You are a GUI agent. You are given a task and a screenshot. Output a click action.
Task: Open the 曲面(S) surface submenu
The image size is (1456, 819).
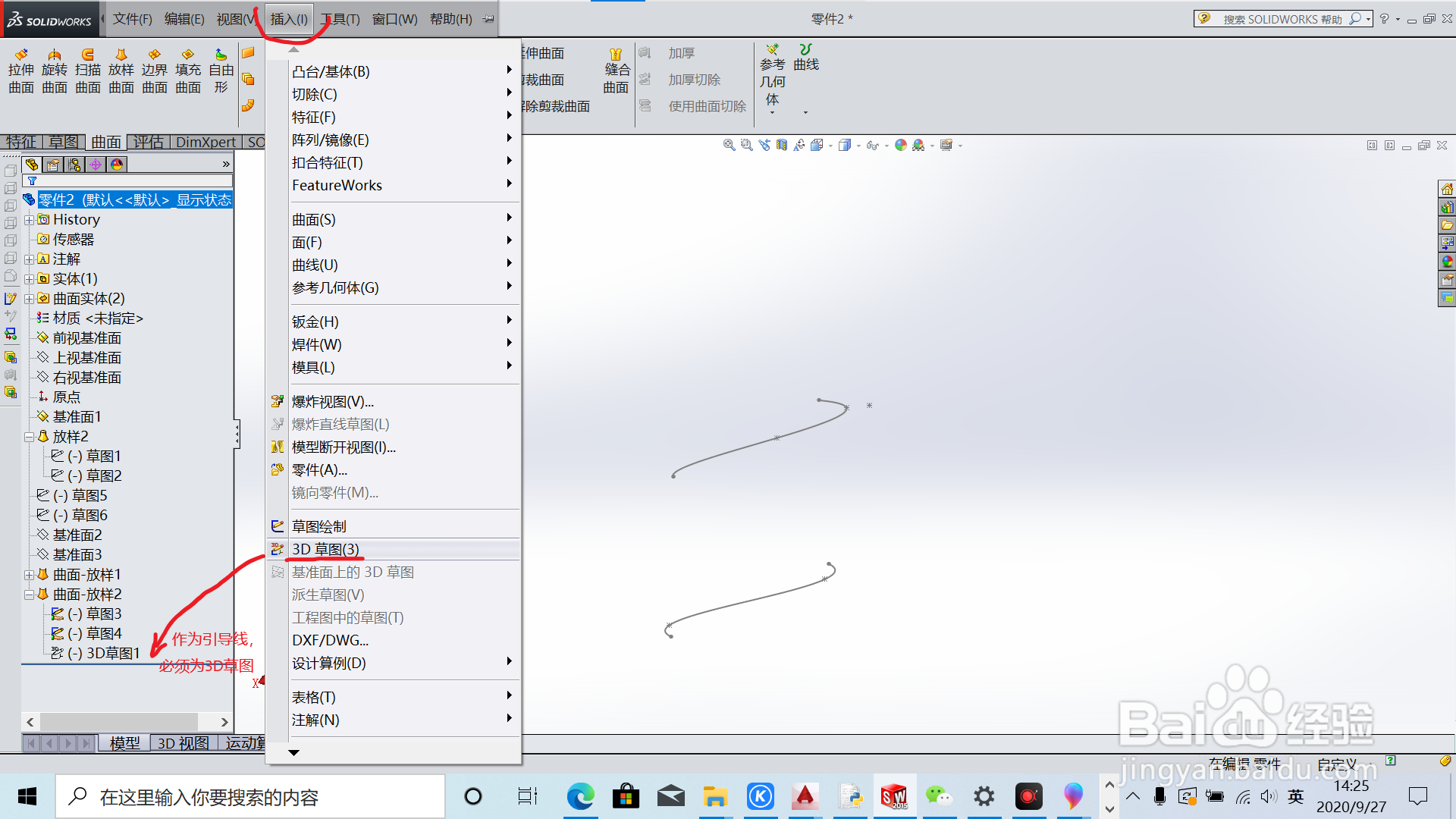pos(394,219)
